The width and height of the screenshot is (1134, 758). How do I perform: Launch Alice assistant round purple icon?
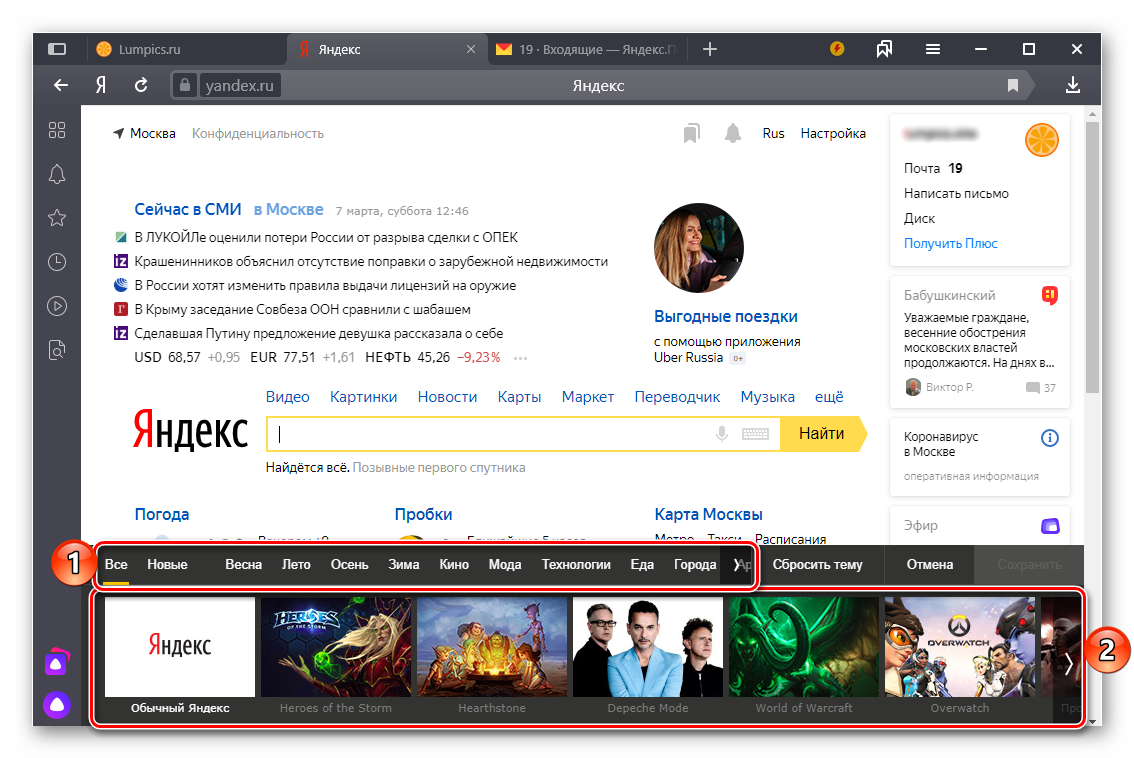(x=56, y=704)
